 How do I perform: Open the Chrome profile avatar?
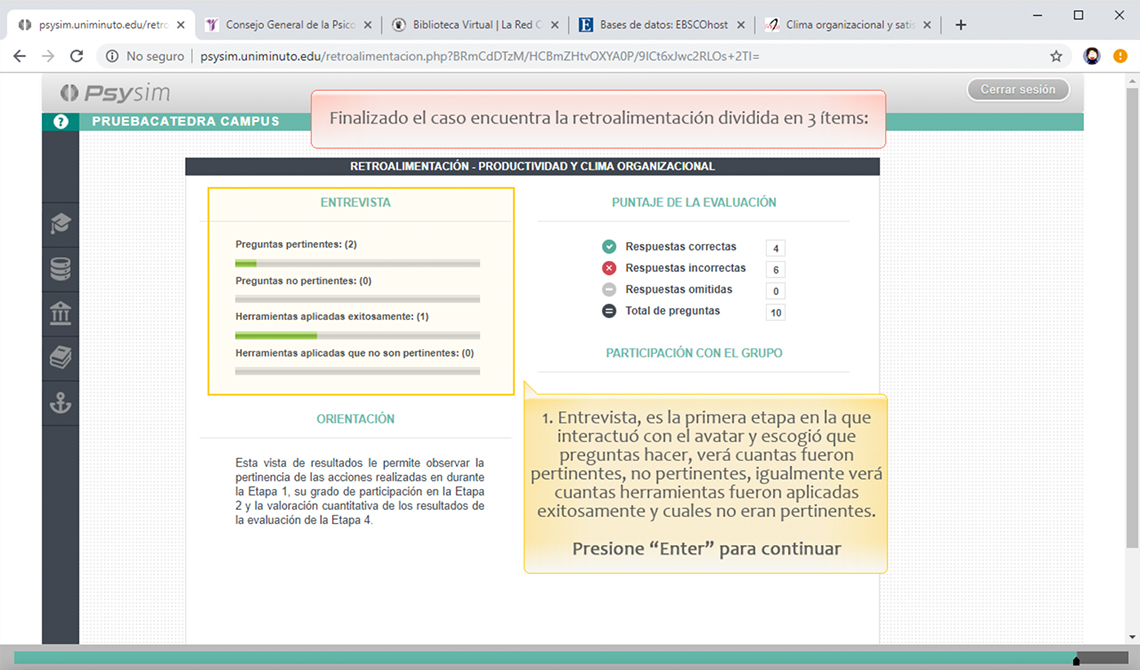(1091, 56)
